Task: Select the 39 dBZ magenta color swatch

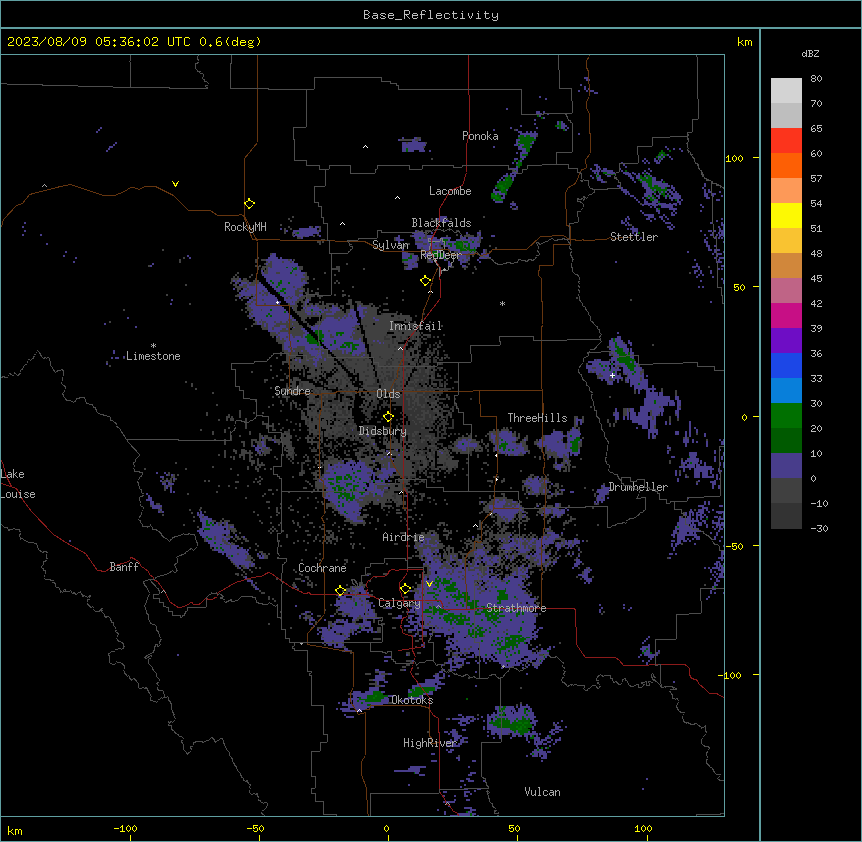Action: coord(786,315)
